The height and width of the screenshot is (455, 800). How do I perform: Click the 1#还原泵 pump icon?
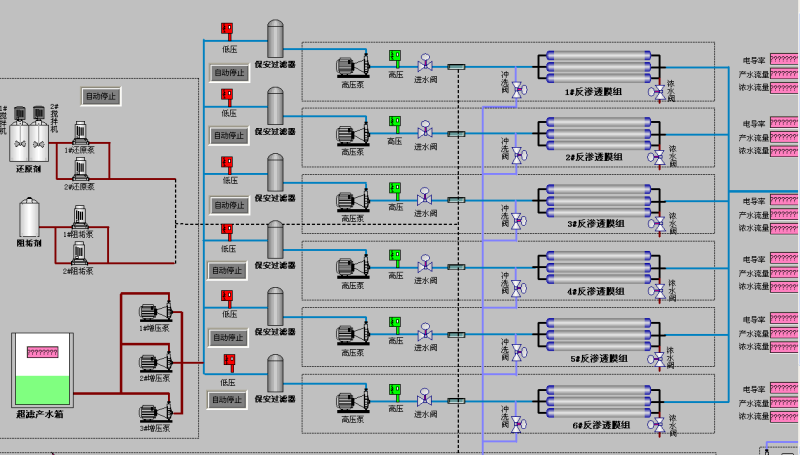tap(80, 135)
